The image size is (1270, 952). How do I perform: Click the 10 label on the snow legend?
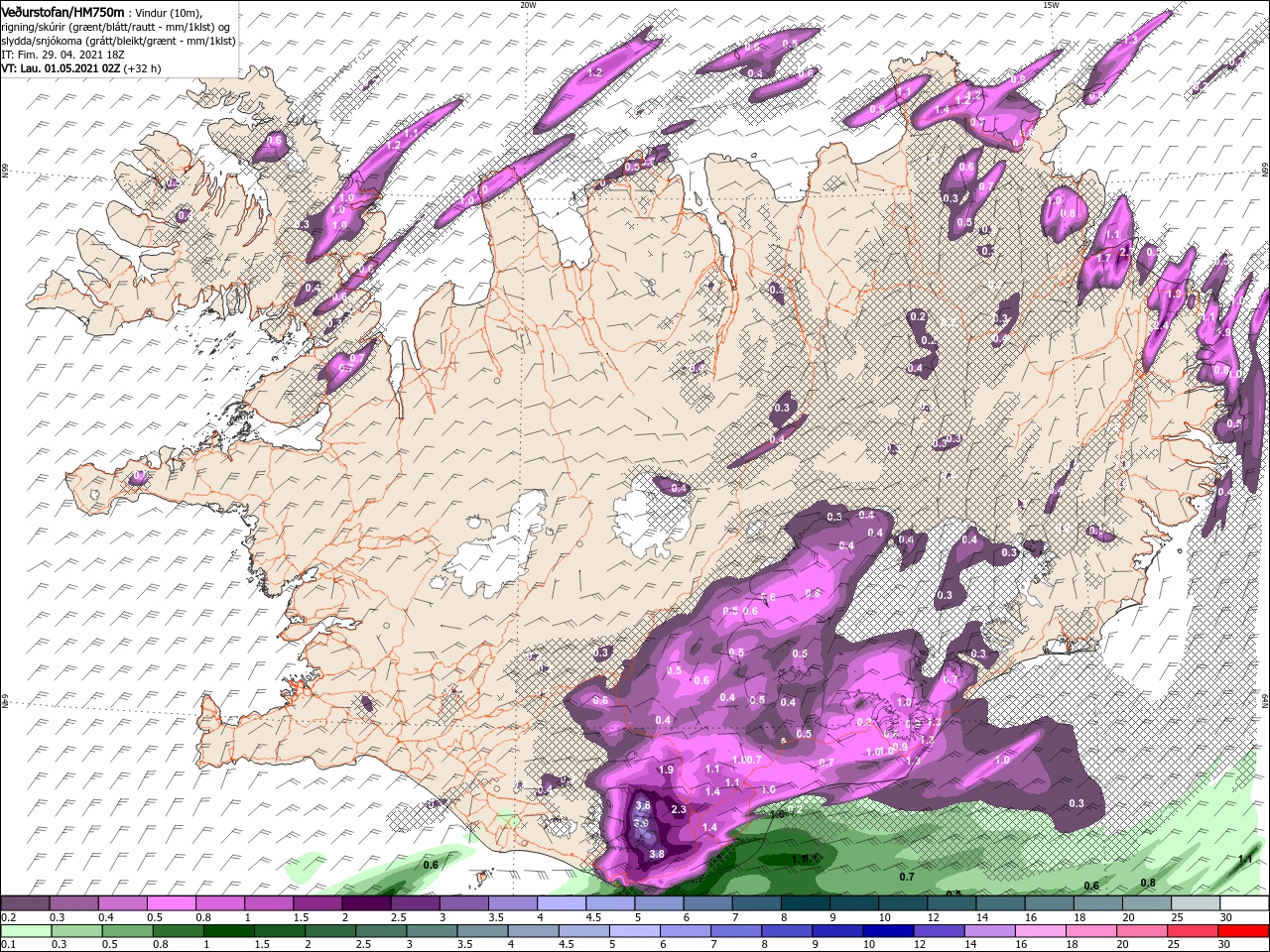pyautogui.click(x=884, y=917)
